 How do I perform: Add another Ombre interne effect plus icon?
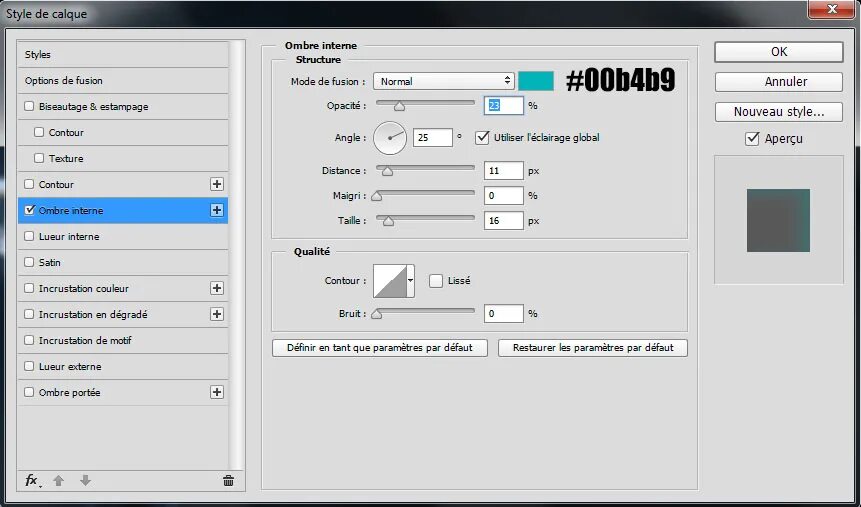[x=217, y=210]
